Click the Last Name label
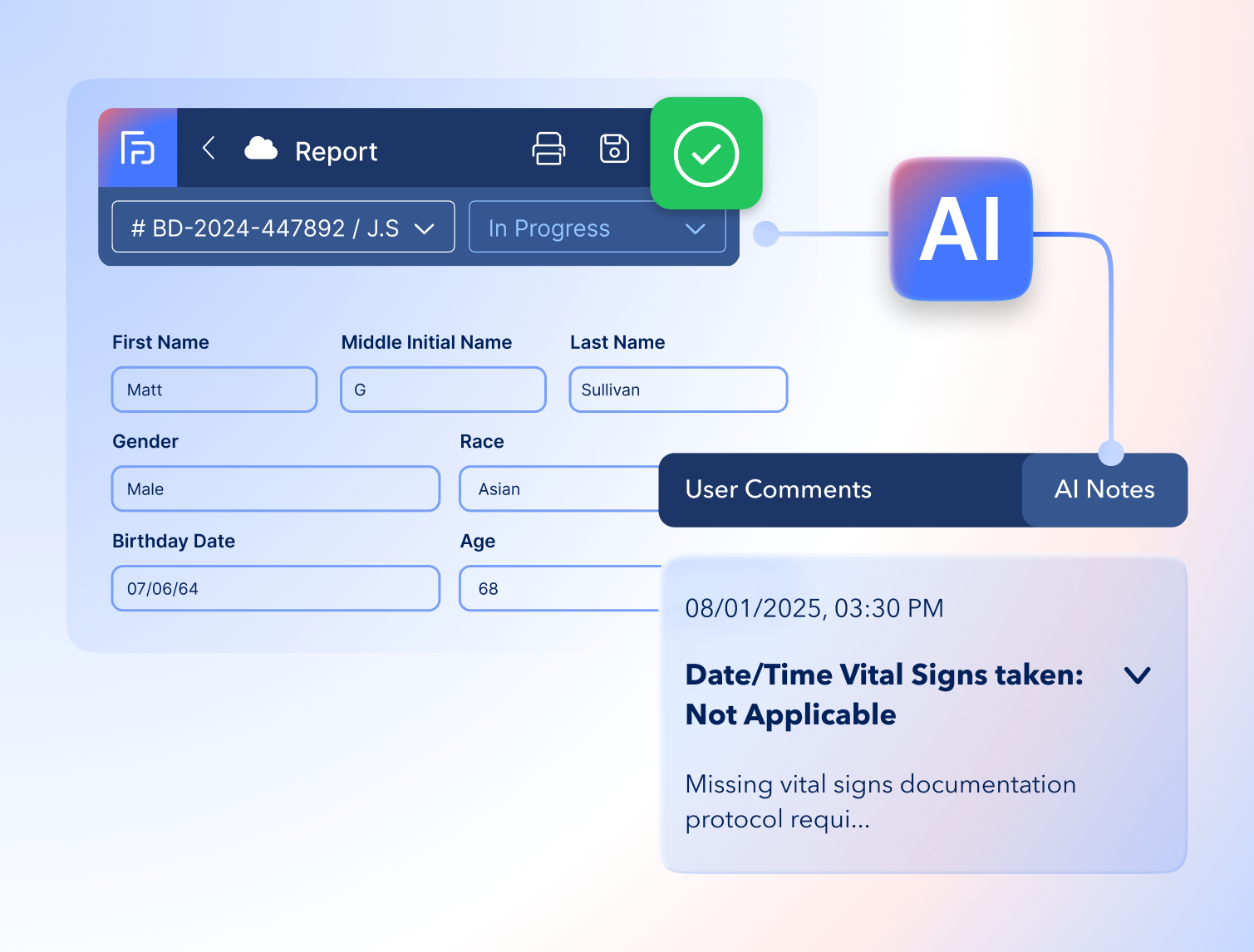 click(x=617, y=342)
